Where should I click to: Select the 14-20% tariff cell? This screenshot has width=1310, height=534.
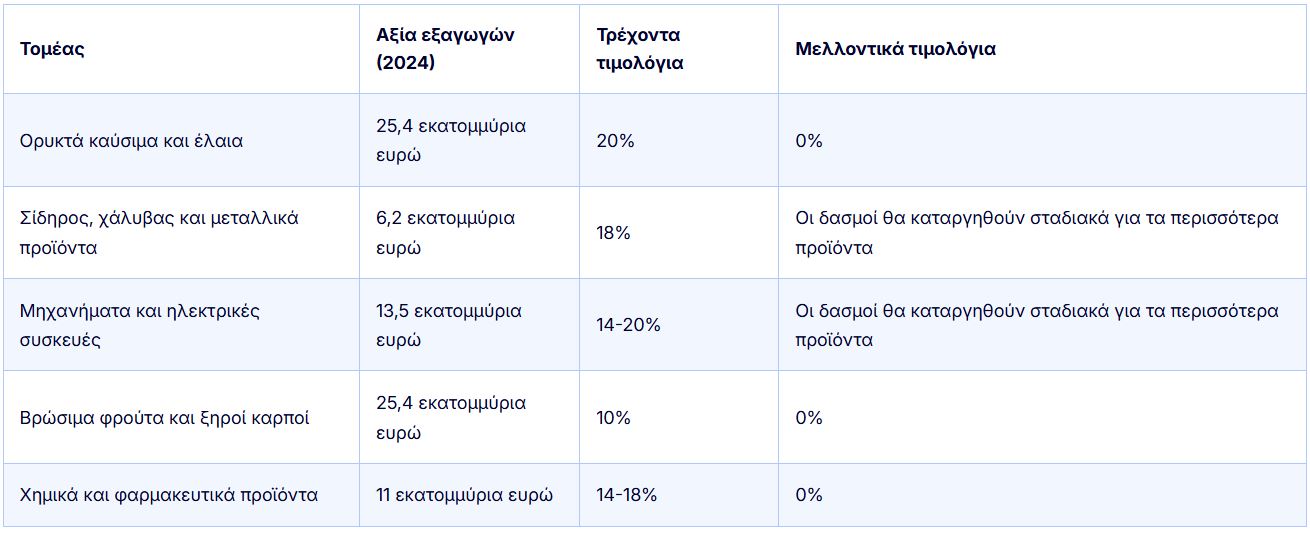(628, 325)
